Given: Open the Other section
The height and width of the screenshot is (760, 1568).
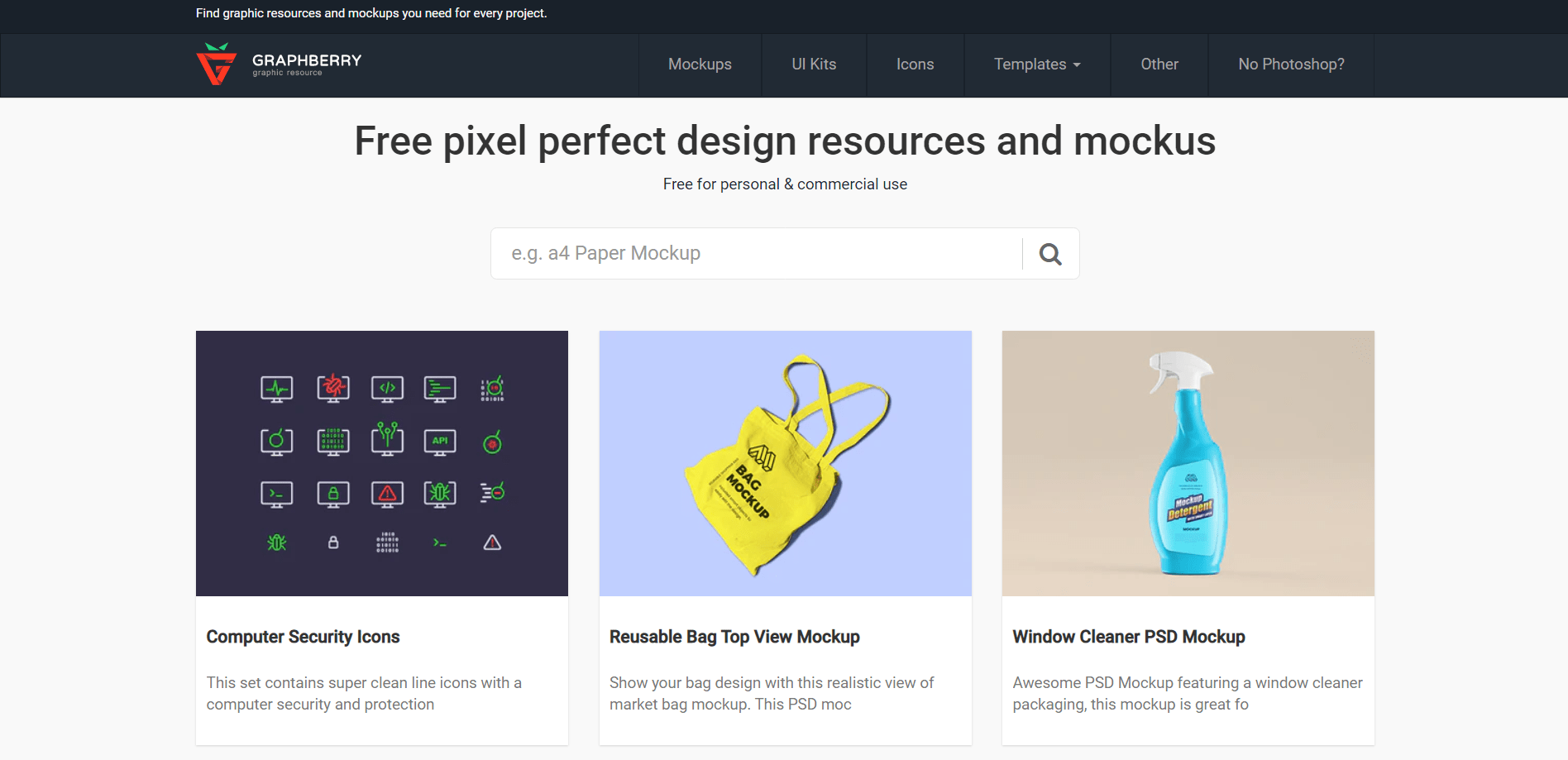Looking at the screenshot, I should pyautogui.click(x=1159, y=65).
